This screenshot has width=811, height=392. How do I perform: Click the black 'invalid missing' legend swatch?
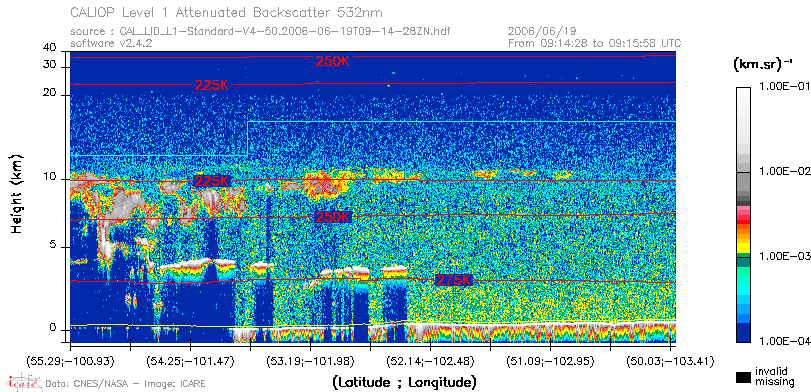(743, 378)
